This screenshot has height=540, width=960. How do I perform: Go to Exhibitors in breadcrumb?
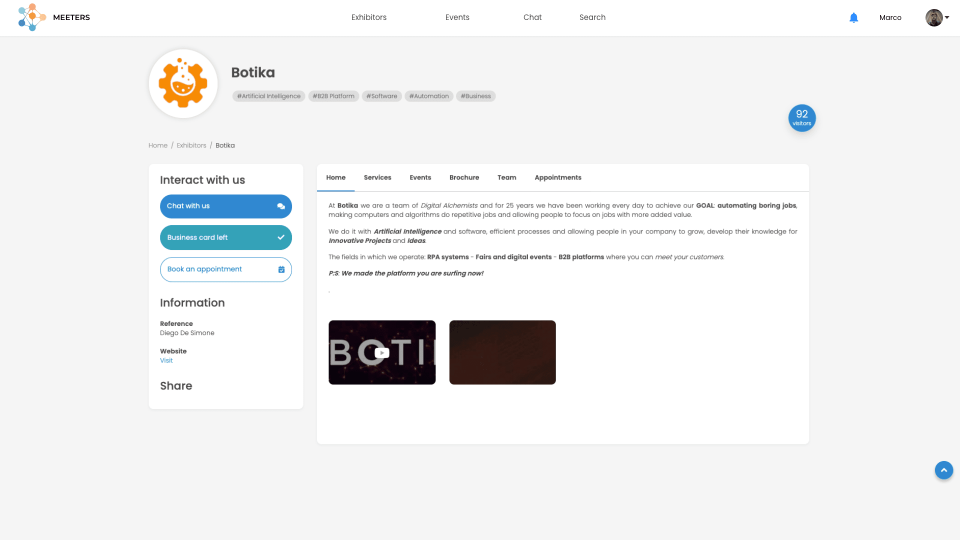(x=192, y=146)
